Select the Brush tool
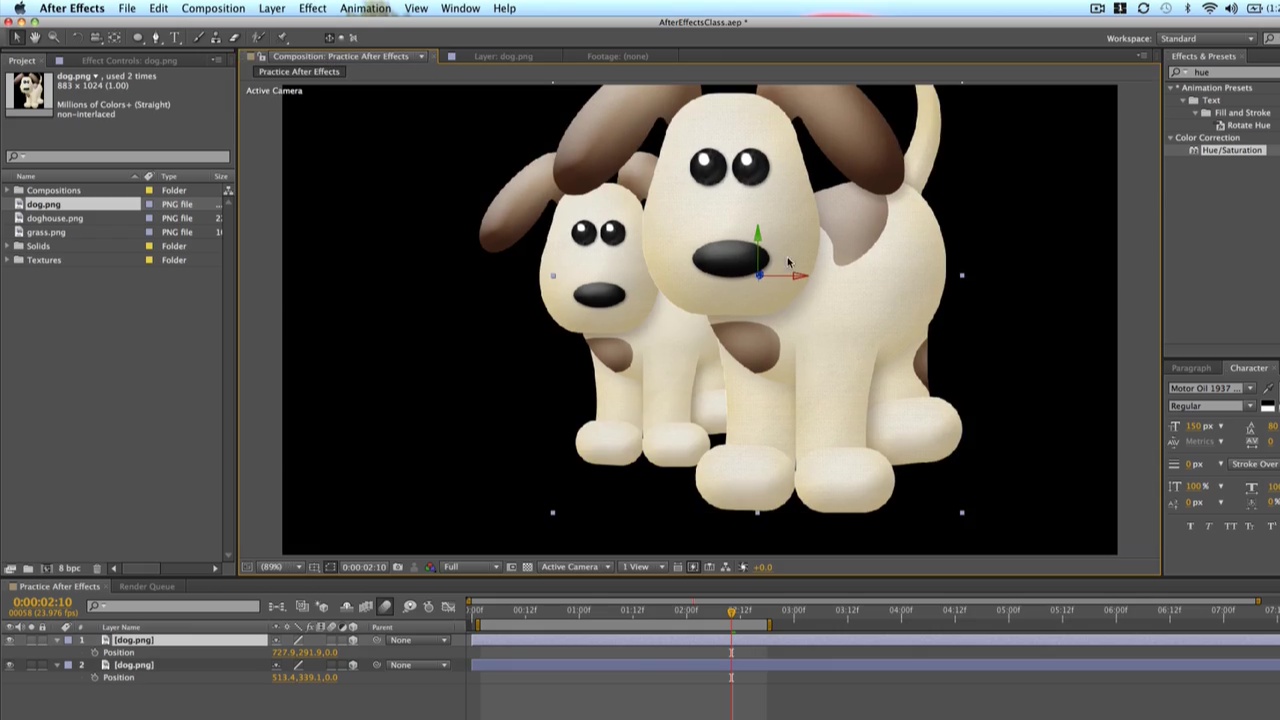The height and width of the screenshot is (720, 1280). click(199, 38)
